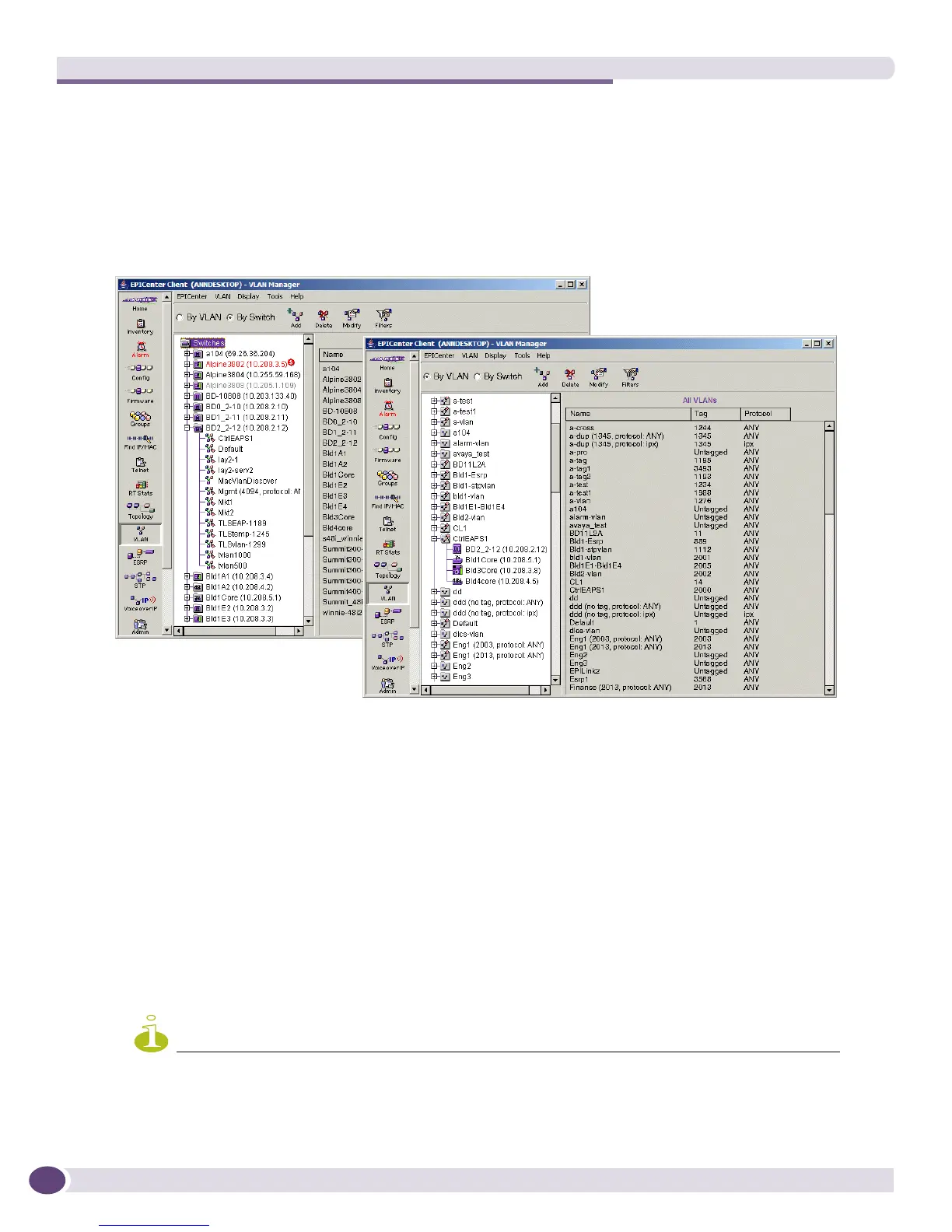
Task: Expand the Alpine3804 switch node
Action: (x=187, y=374)
